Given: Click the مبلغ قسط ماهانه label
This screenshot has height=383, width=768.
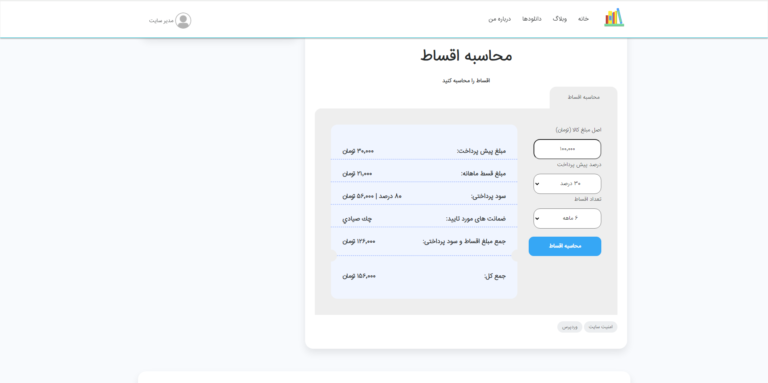Looking at the screenshot, I should (x=483, y=174).
